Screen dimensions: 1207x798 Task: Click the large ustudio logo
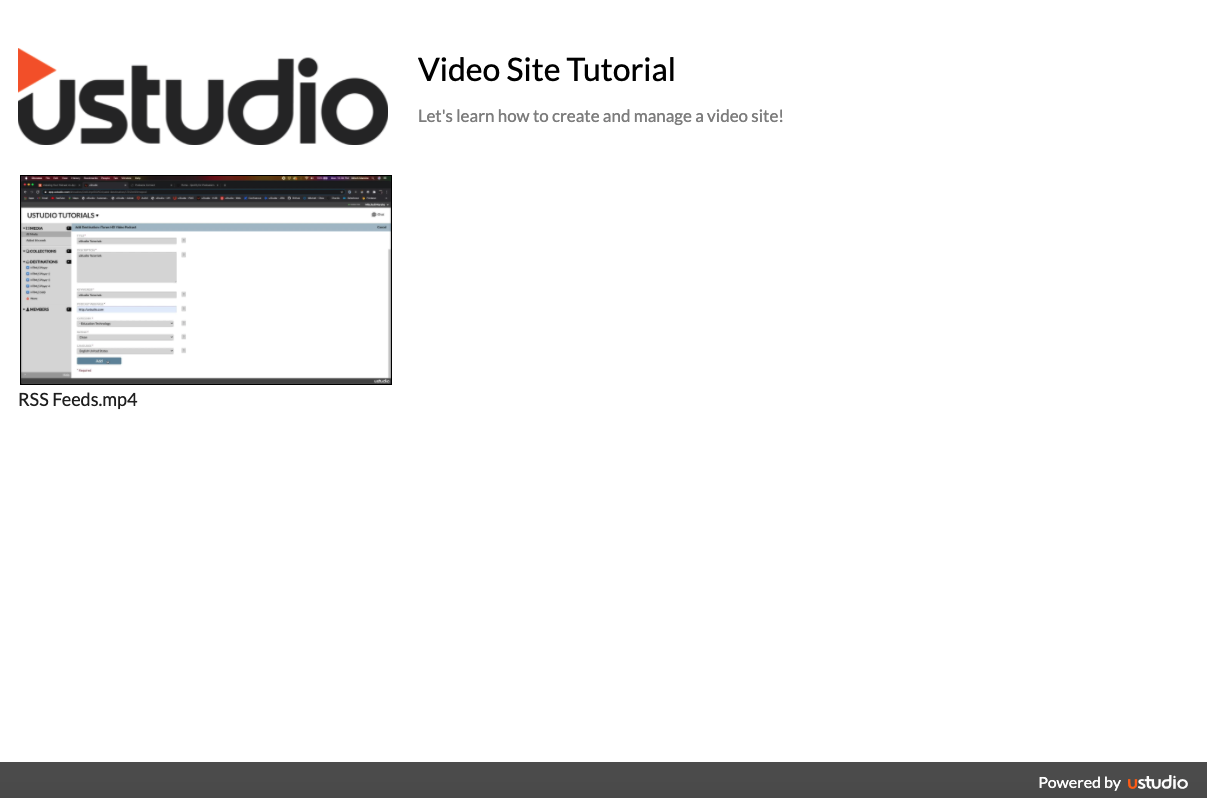point(203,97)
